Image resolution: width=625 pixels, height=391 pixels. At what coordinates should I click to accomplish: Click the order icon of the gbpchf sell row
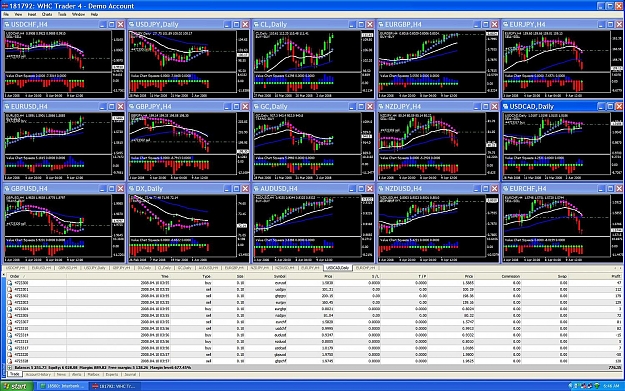pyautogui.click(x=10, y=361)
